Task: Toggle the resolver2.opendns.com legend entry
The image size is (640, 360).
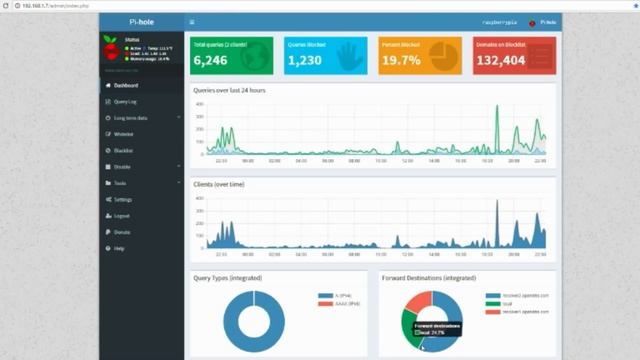Action: click(x=517, y=296)
